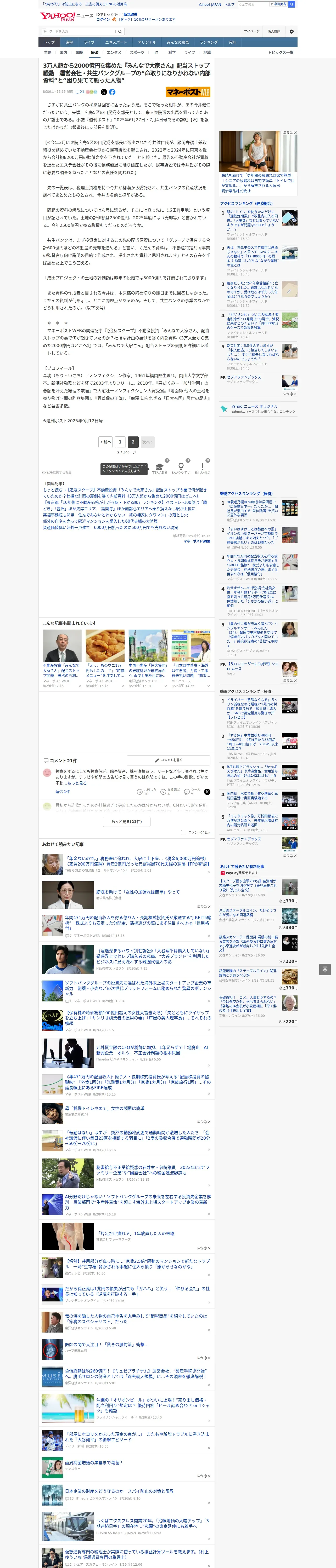Toggle the コメント非表示 checkbox

[183, 832]
